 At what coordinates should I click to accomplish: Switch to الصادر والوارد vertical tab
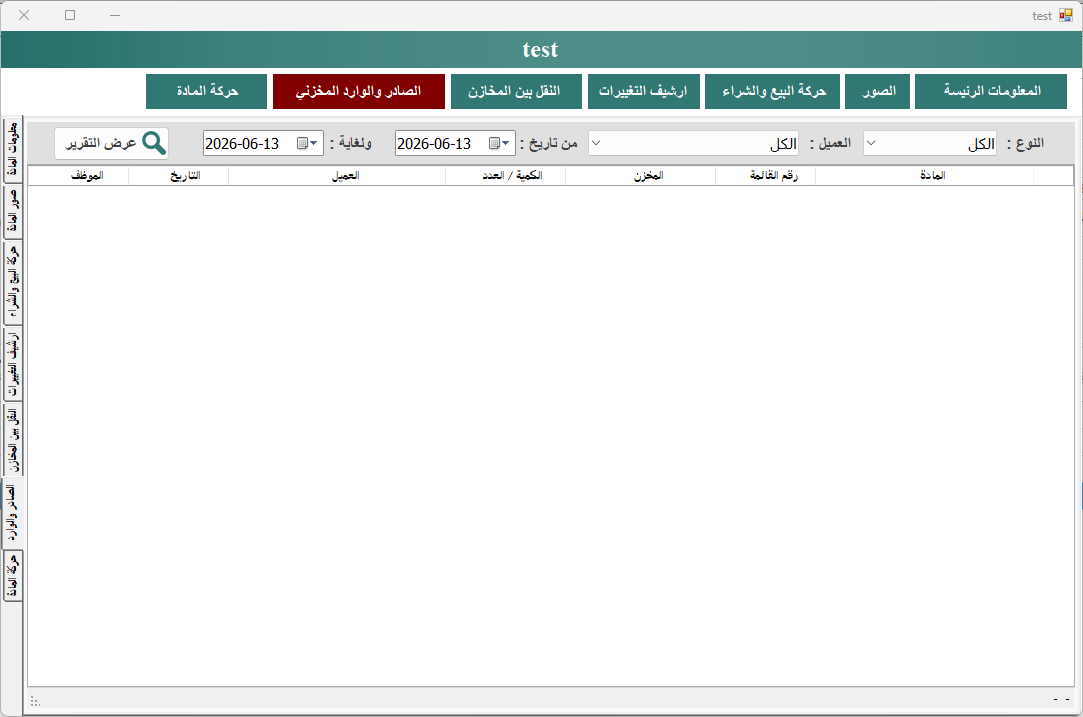pos(12,513)
